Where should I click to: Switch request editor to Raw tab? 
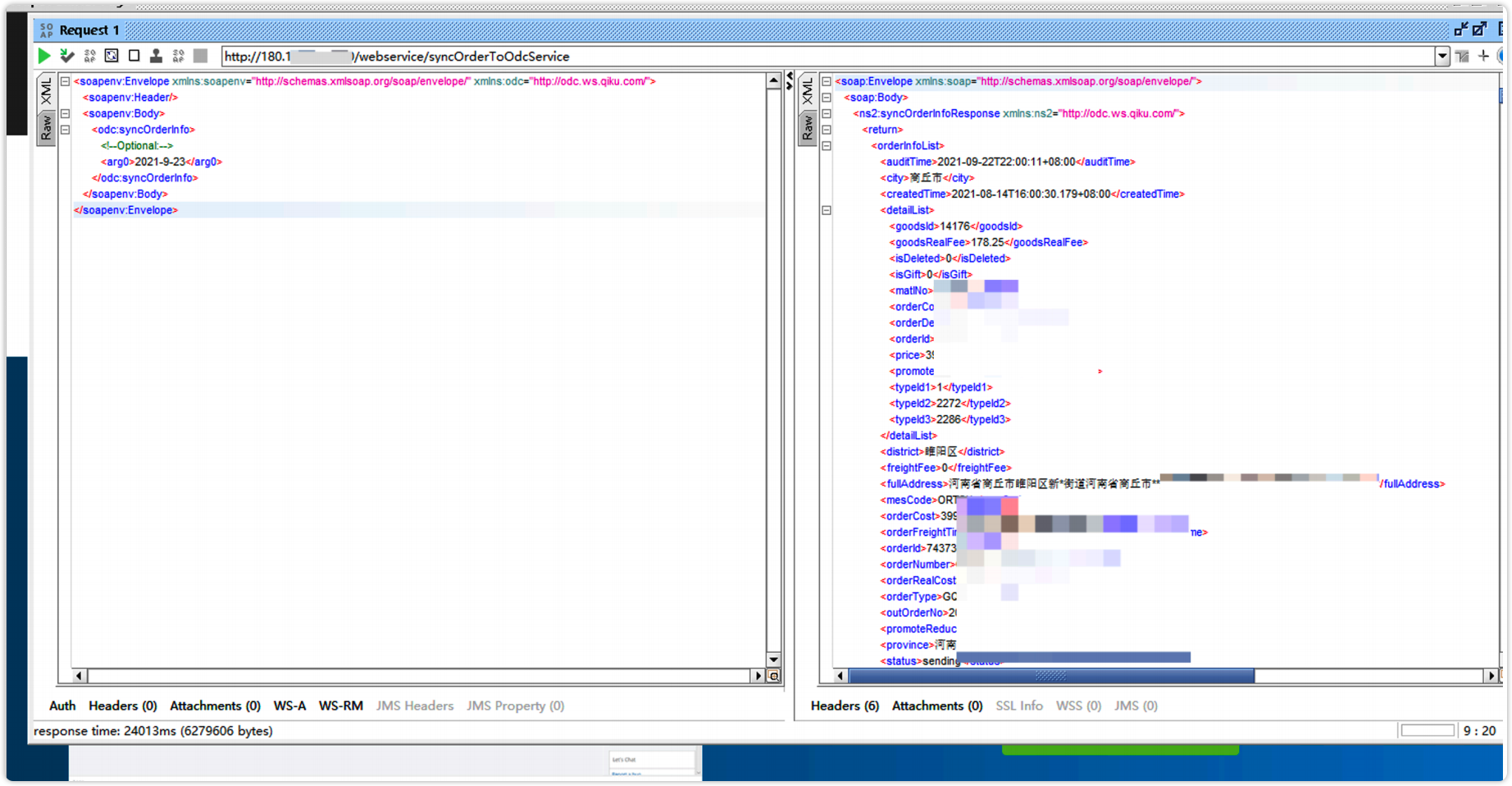46,127
